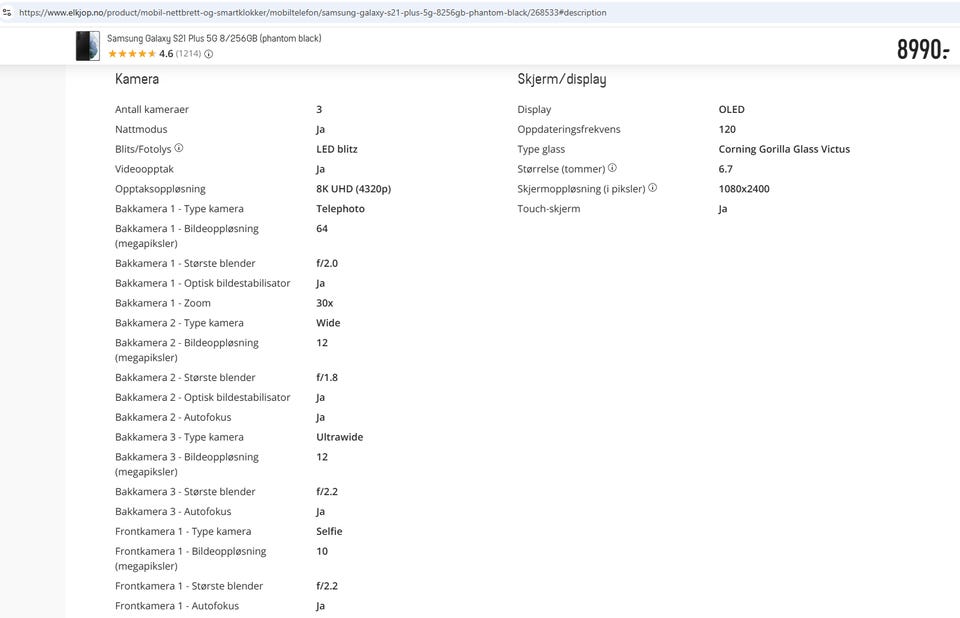Click the 8990:- price
The image size is (960, 618).
[x=923, y=50]
